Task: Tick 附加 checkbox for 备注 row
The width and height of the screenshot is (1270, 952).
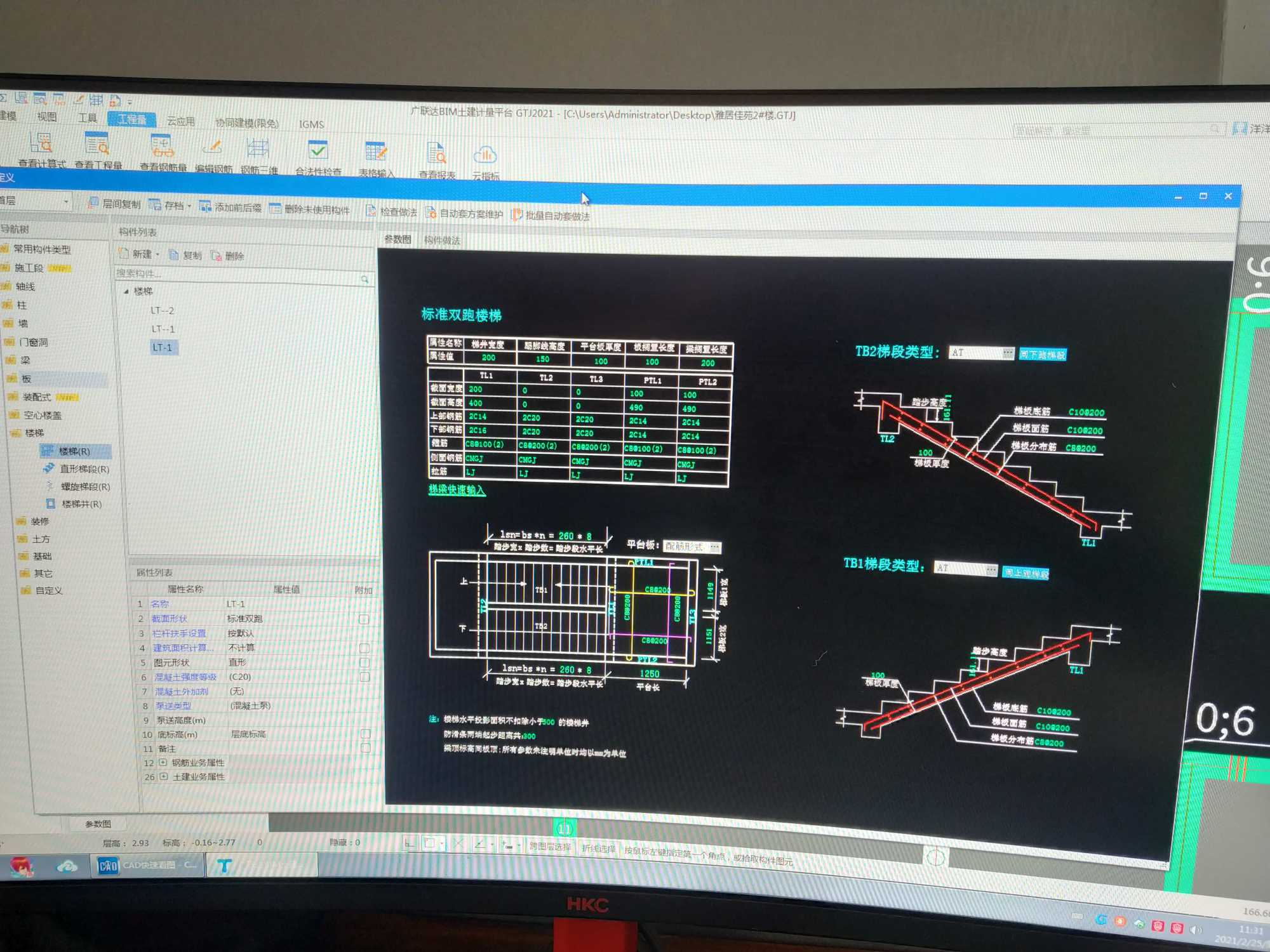Action: click(x=366, y=749)
